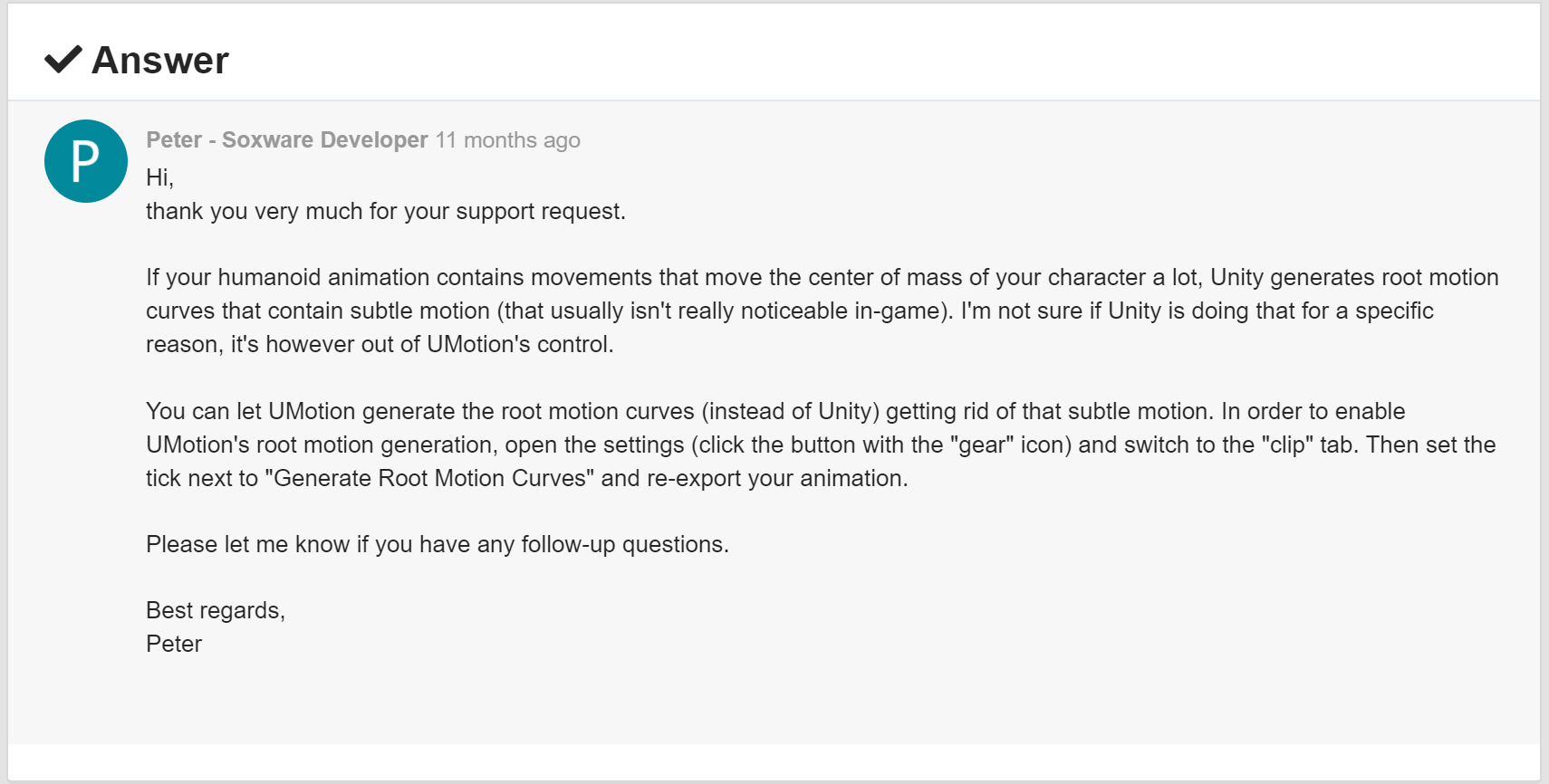Click the 11 months ago timestamp
Viewport: 1549px width, 784px height.
pyautogui.click(x=507, y=140)
